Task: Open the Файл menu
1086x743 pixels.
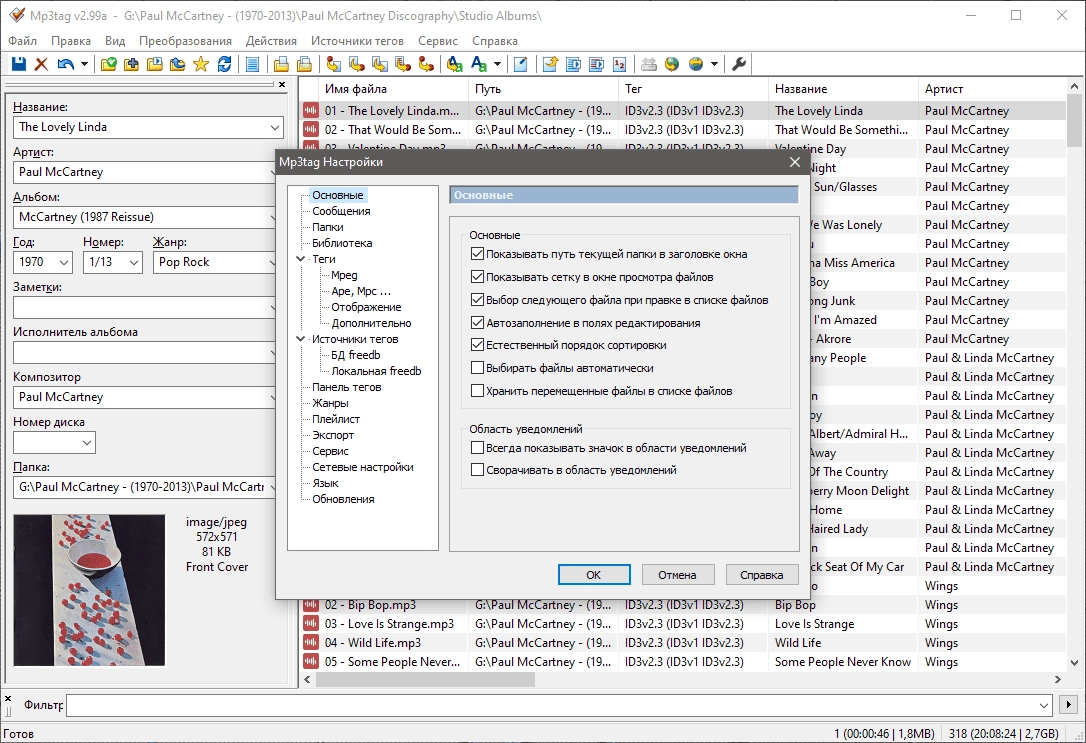Action: (22, 41)
